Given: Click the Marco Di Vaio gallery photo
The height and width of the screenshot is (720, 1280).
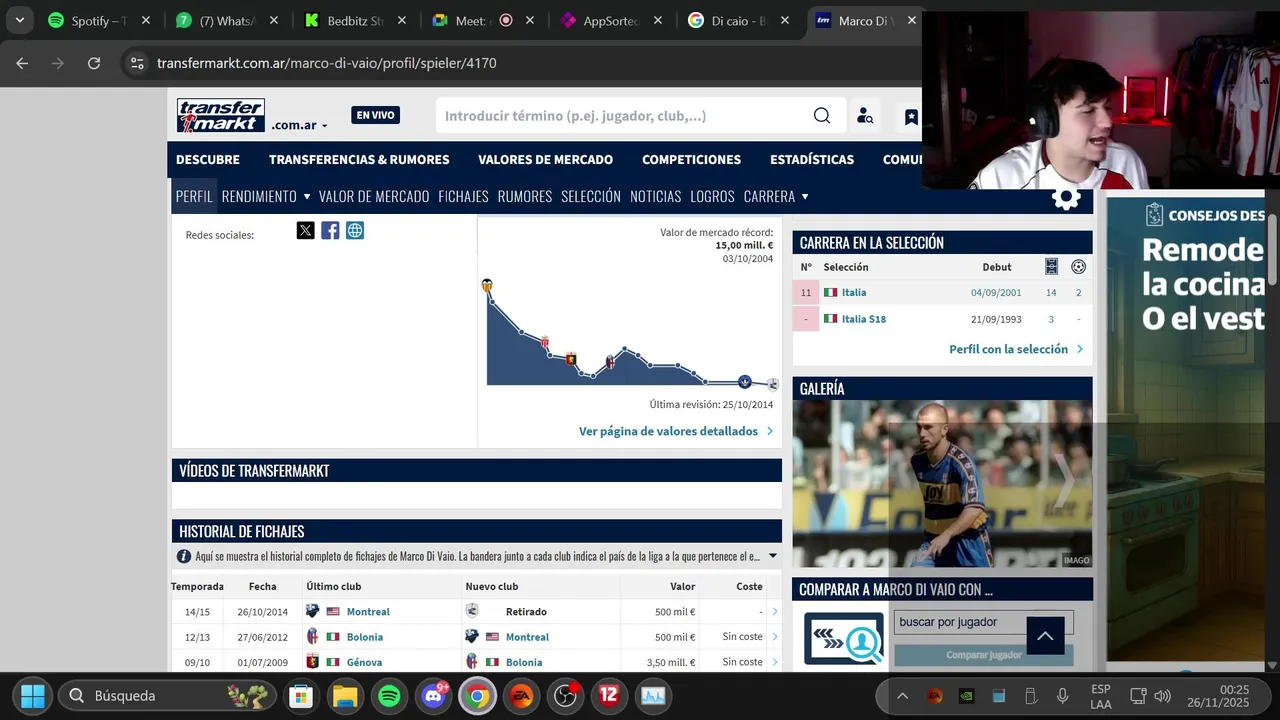Looking at the screenshot, I should [x=942, y=484].
